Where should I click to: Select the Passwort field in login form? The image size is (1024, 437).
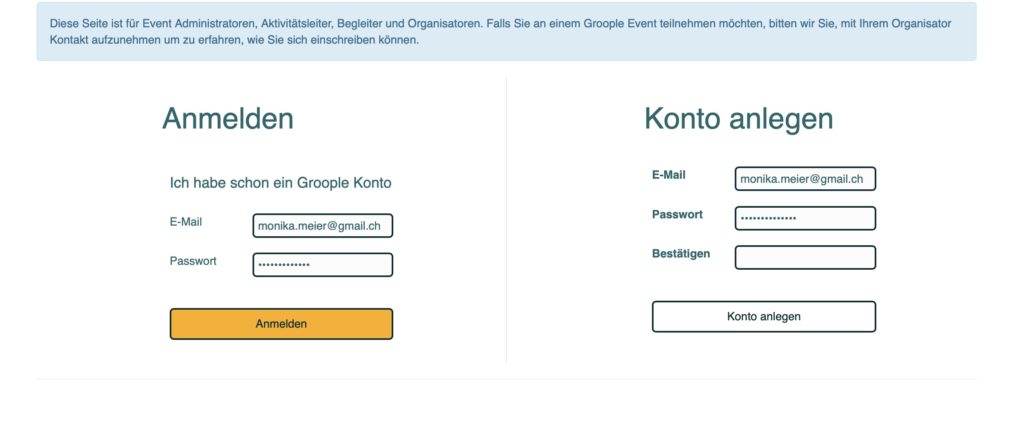tap(322, 265)
